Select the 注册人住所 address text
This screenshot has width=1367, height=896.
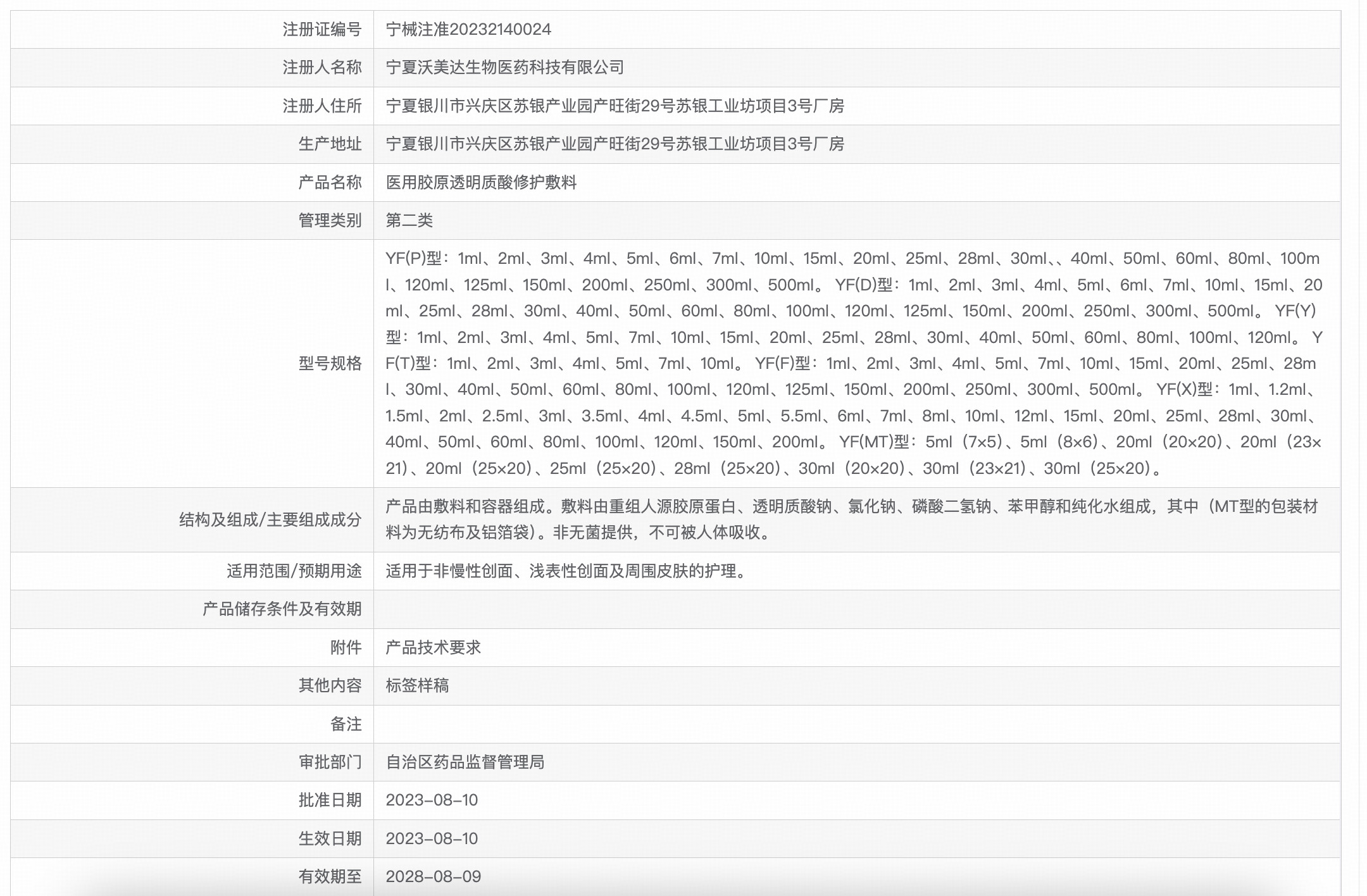pos(617,106)
